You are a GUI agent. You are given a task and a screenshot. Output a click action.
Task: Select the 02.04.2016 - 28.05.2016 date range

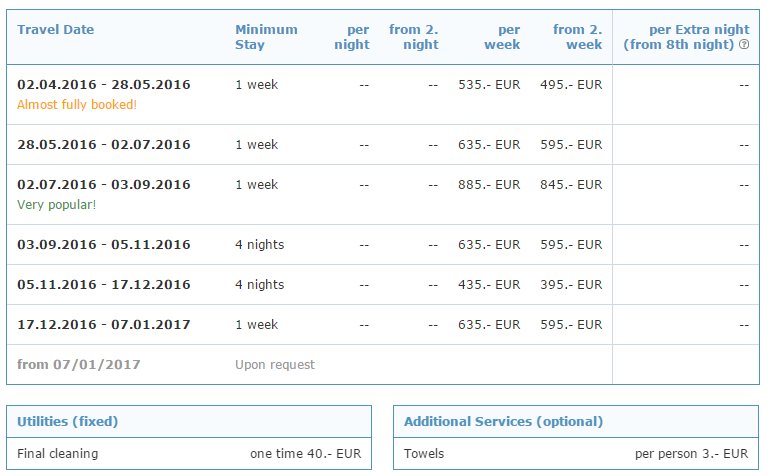[104, 85]
